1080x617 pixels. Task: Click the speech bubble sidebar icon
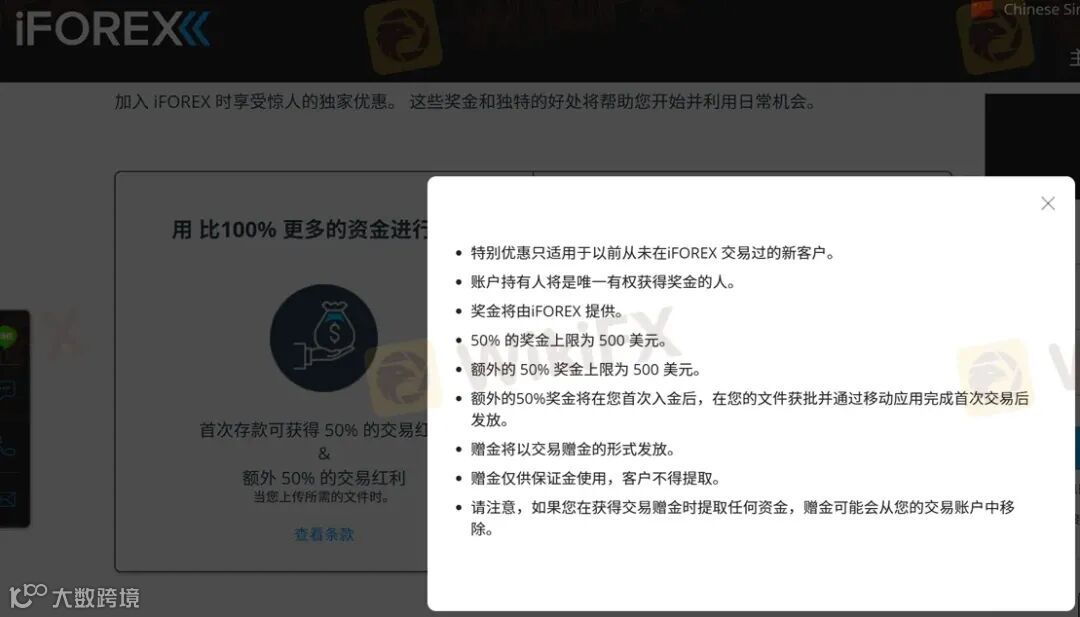7,391
